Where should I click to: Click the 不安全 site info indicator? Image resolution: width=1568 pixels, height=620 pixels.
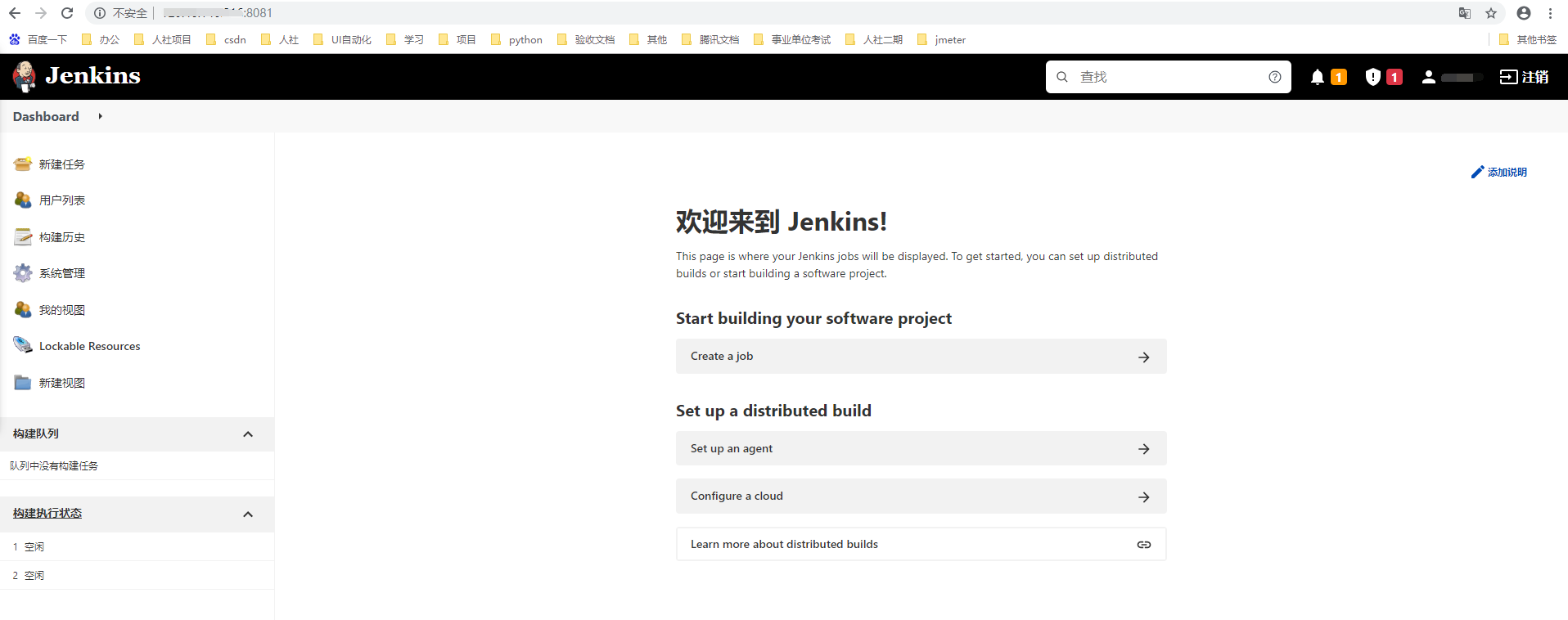point(121,13)
